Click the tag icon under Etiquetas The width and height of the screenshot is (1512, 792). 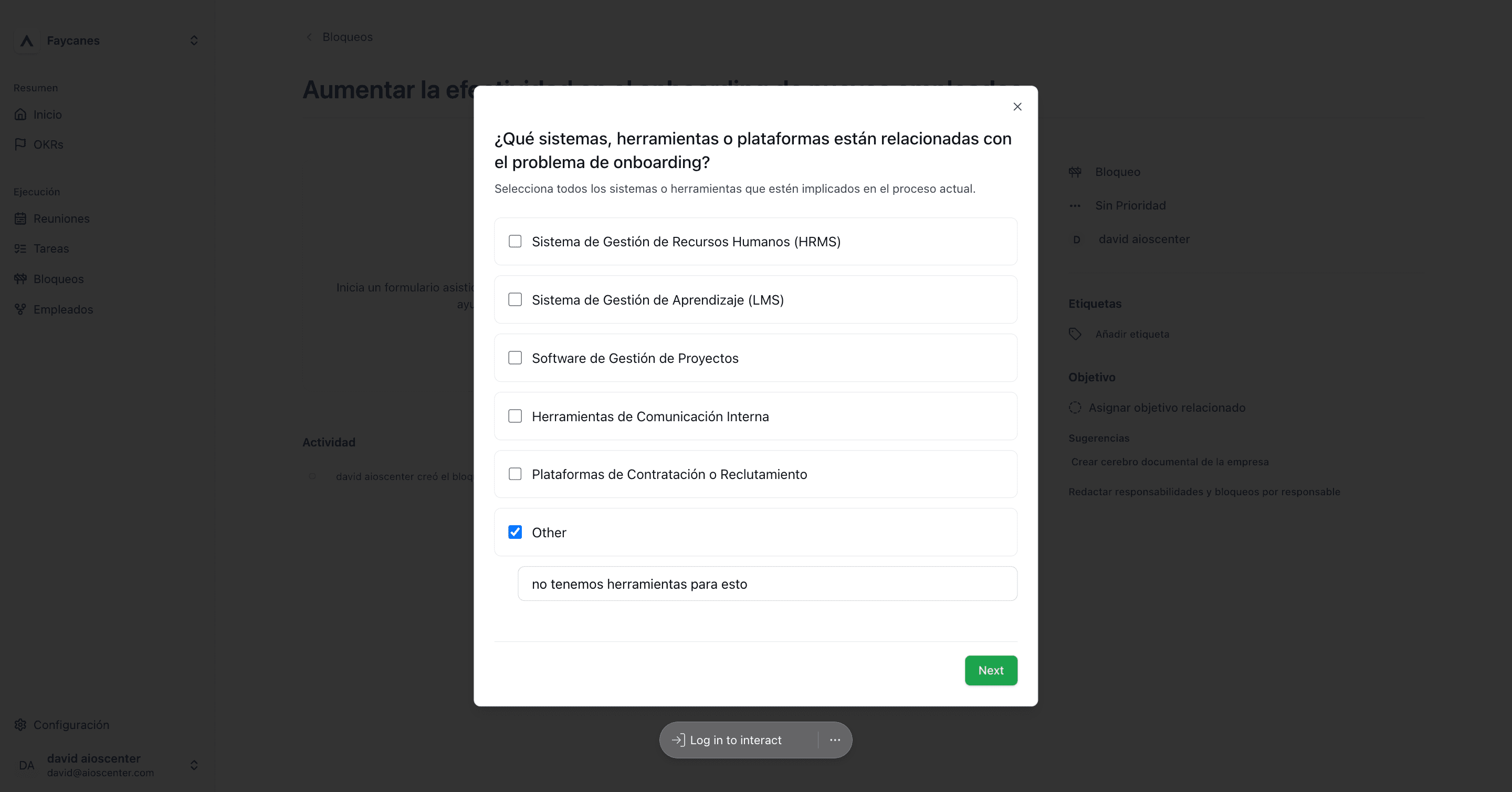pyautogui.click(x=1075, y=334)
